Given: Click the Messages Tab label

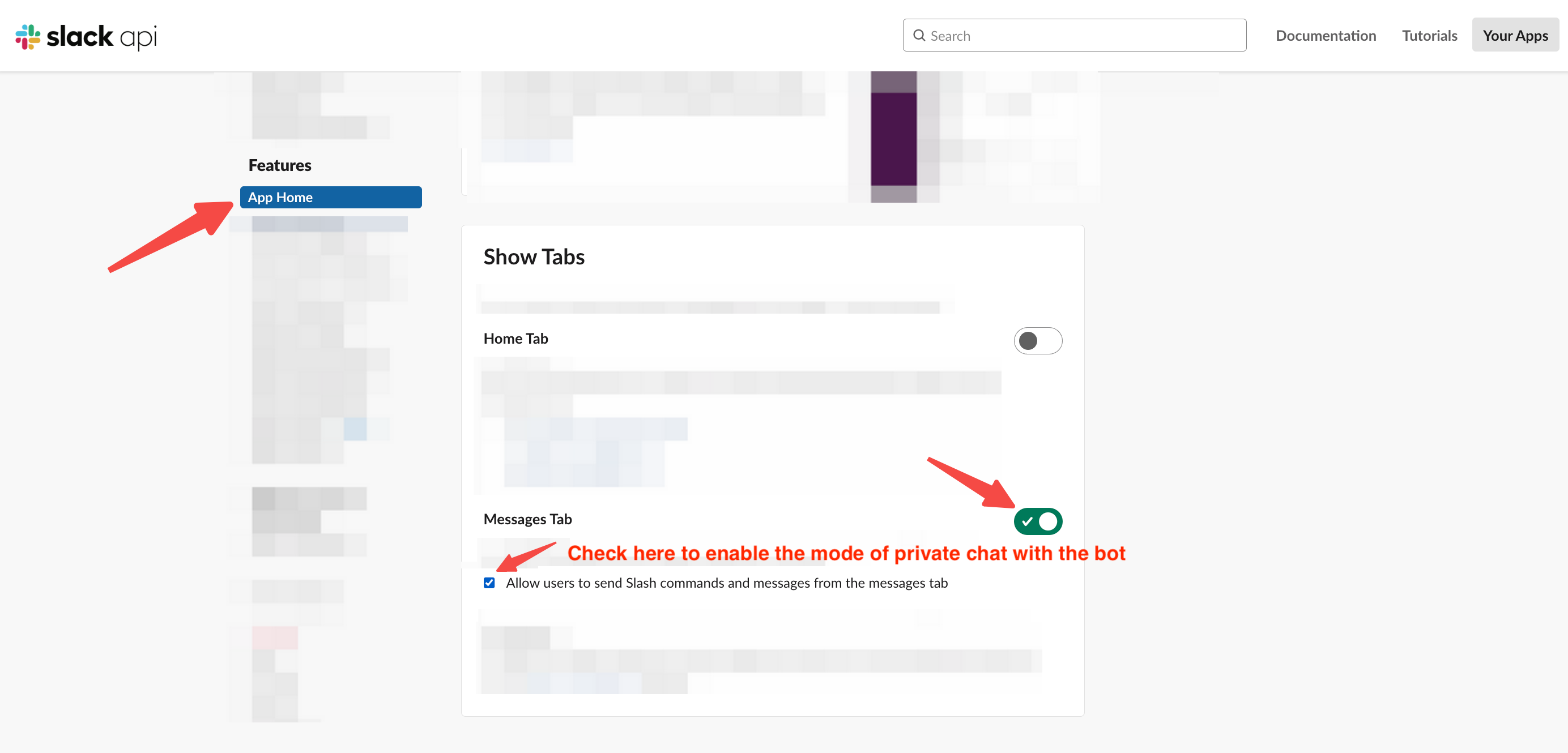Looking at the screenshot, I should (528, 519).
